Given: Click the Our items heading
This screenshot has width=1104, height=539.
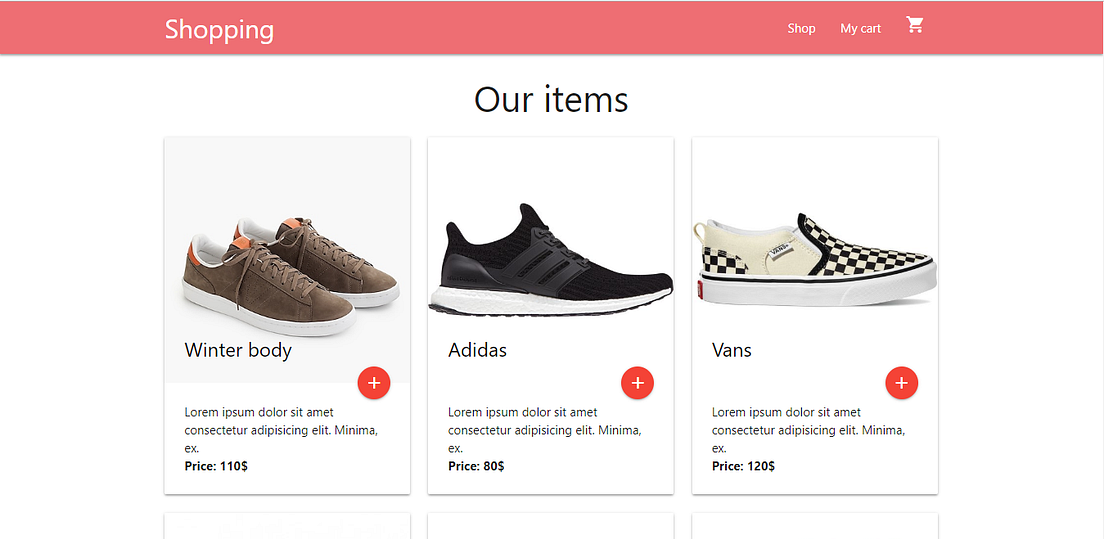Looking at the screenshot, I should click(x=551, y=99).
